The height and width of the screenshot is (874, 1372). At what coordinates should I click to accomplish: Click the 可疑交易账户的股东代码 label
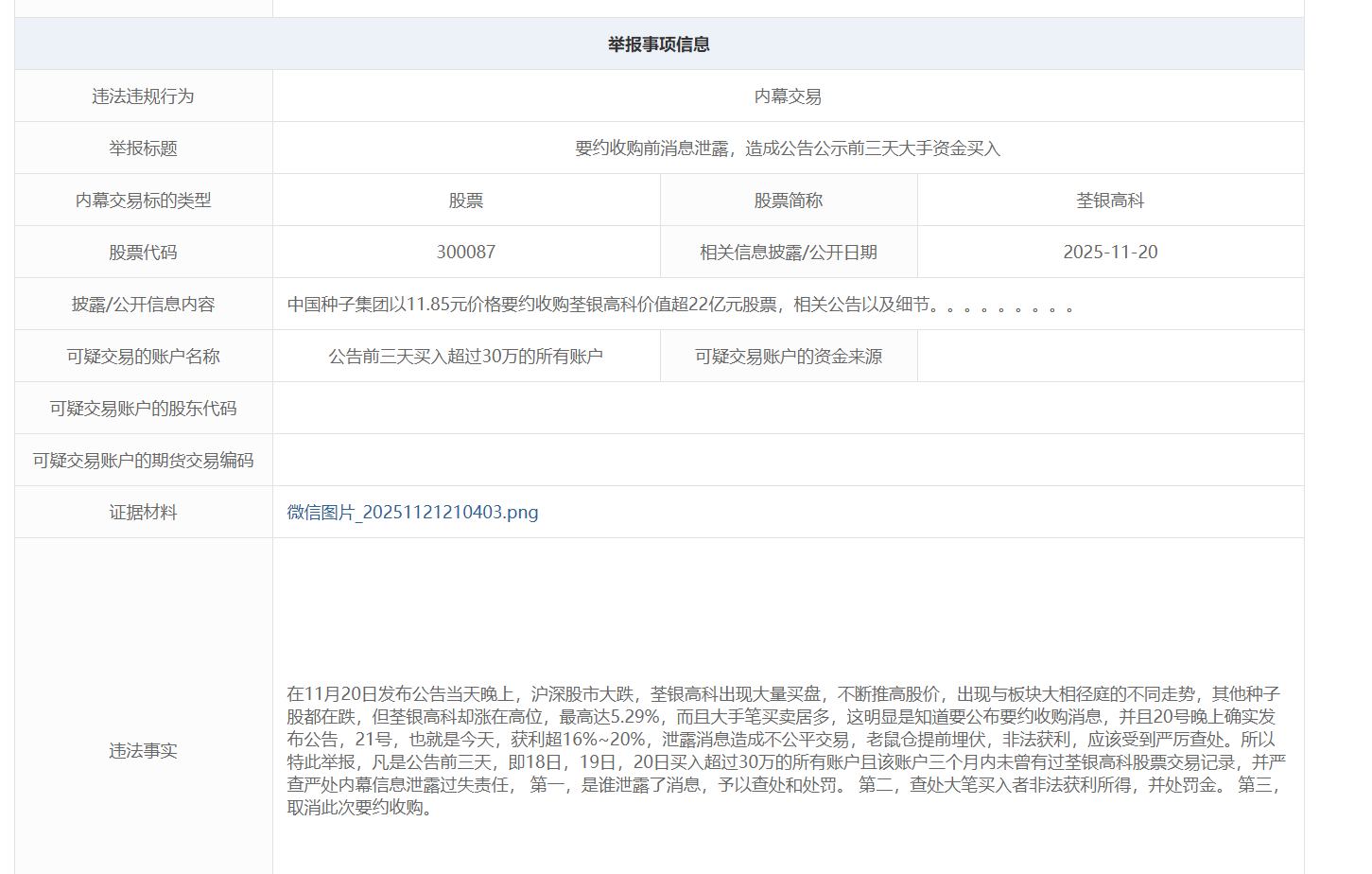(144, 409)
